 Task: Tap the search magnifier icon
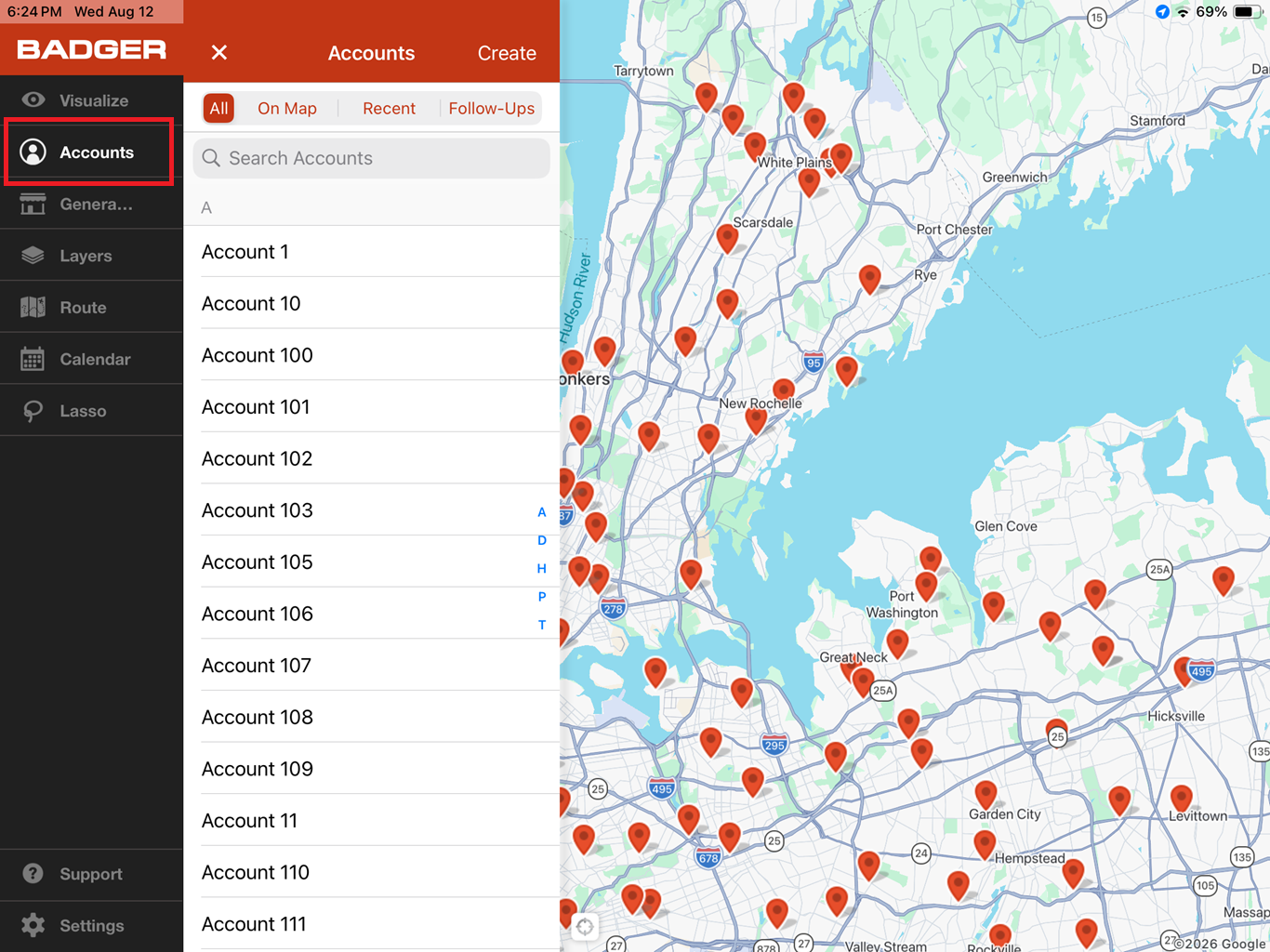pyautogui.click(x=211, y=158)
